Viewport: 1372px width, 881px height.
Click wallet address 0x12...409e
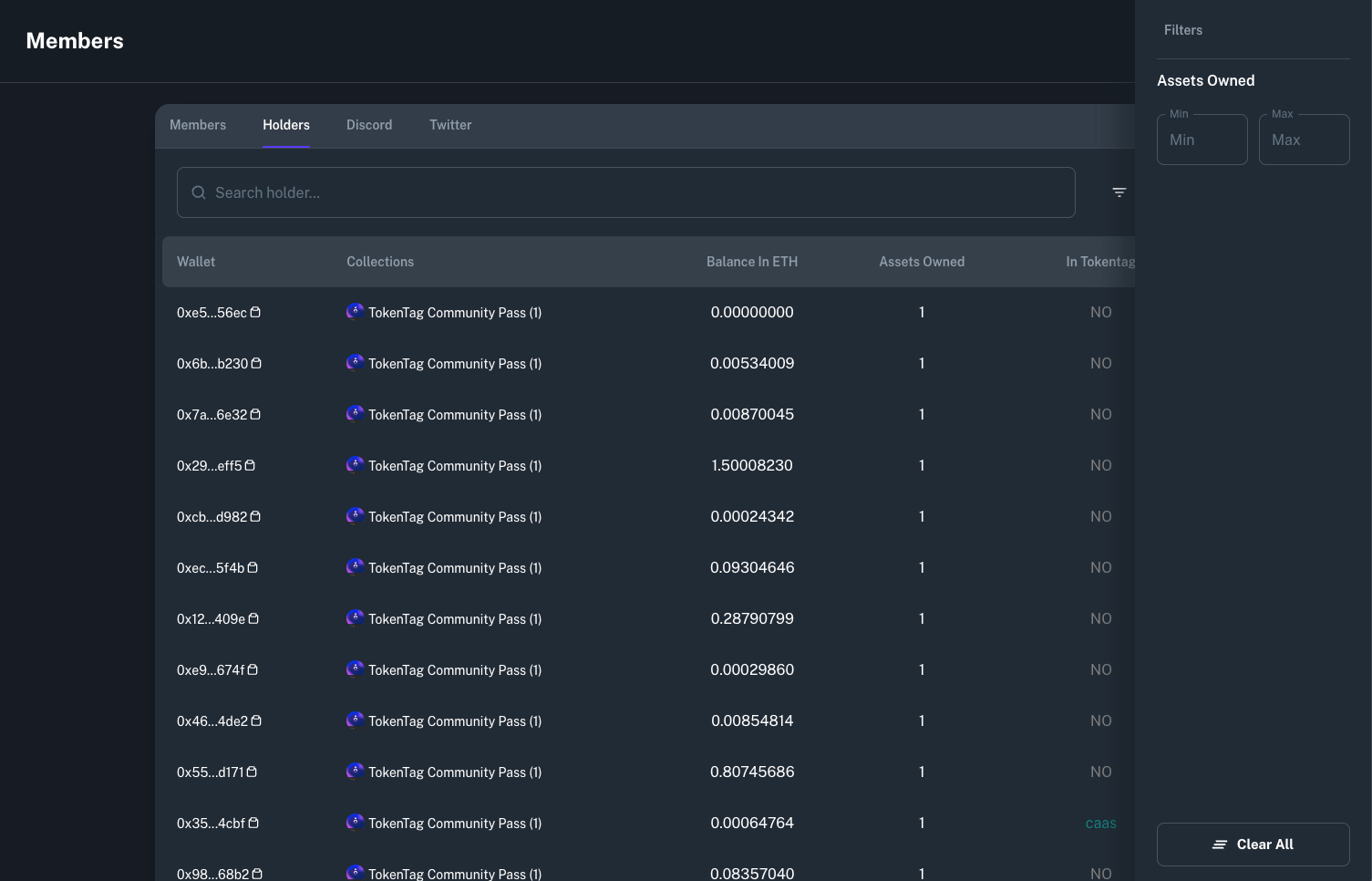211,618
